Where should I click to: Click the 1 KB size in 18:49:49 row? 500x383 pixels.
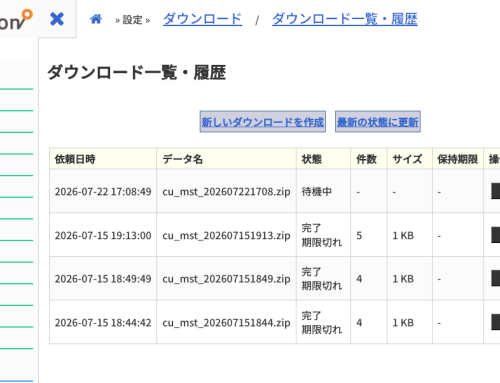point(403,279)
